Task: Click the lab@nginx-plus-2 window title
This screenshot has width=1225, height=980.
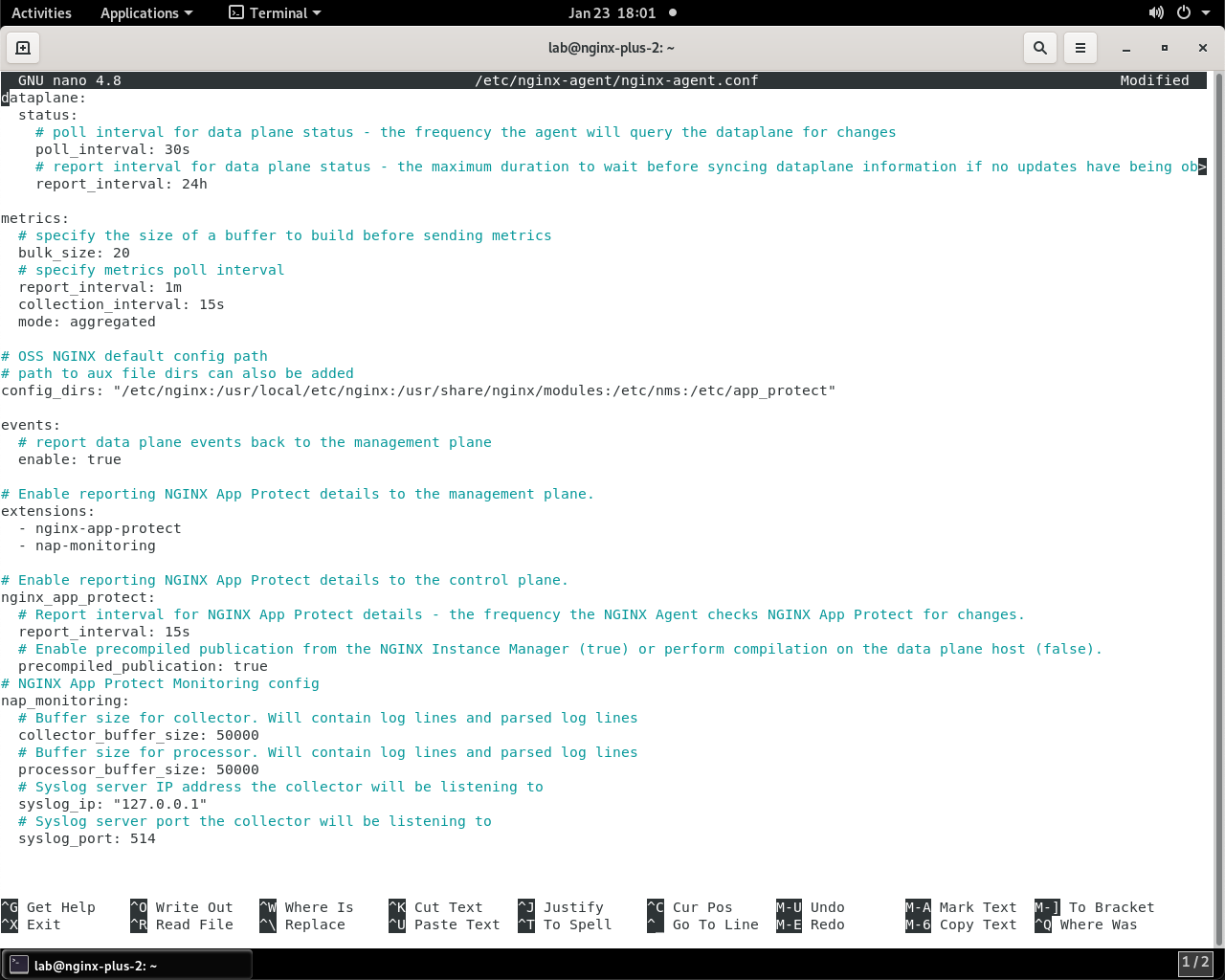Action: click(x=612, y=48)
